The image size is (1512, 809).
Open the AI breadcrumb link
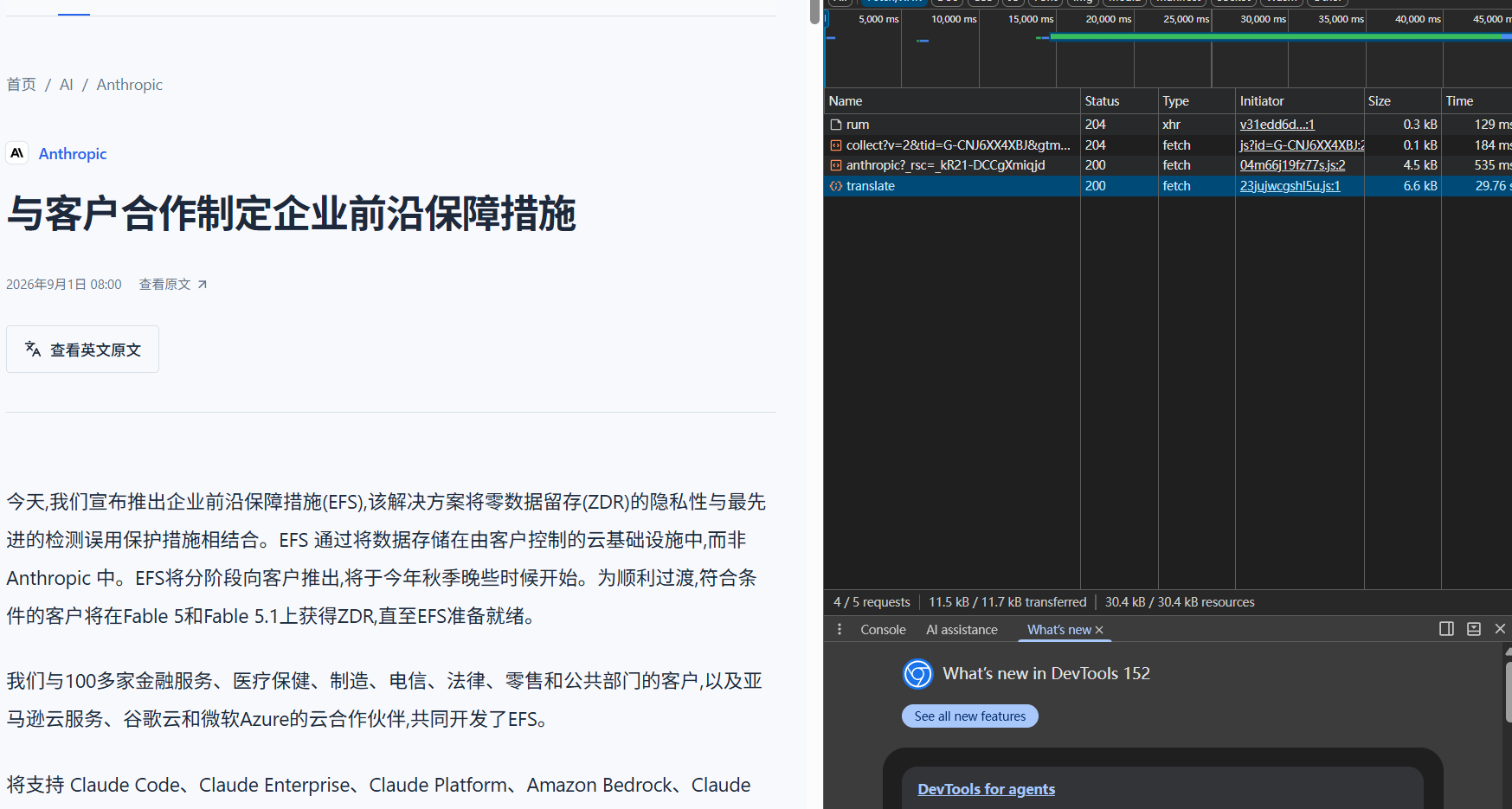pos(67,85)
